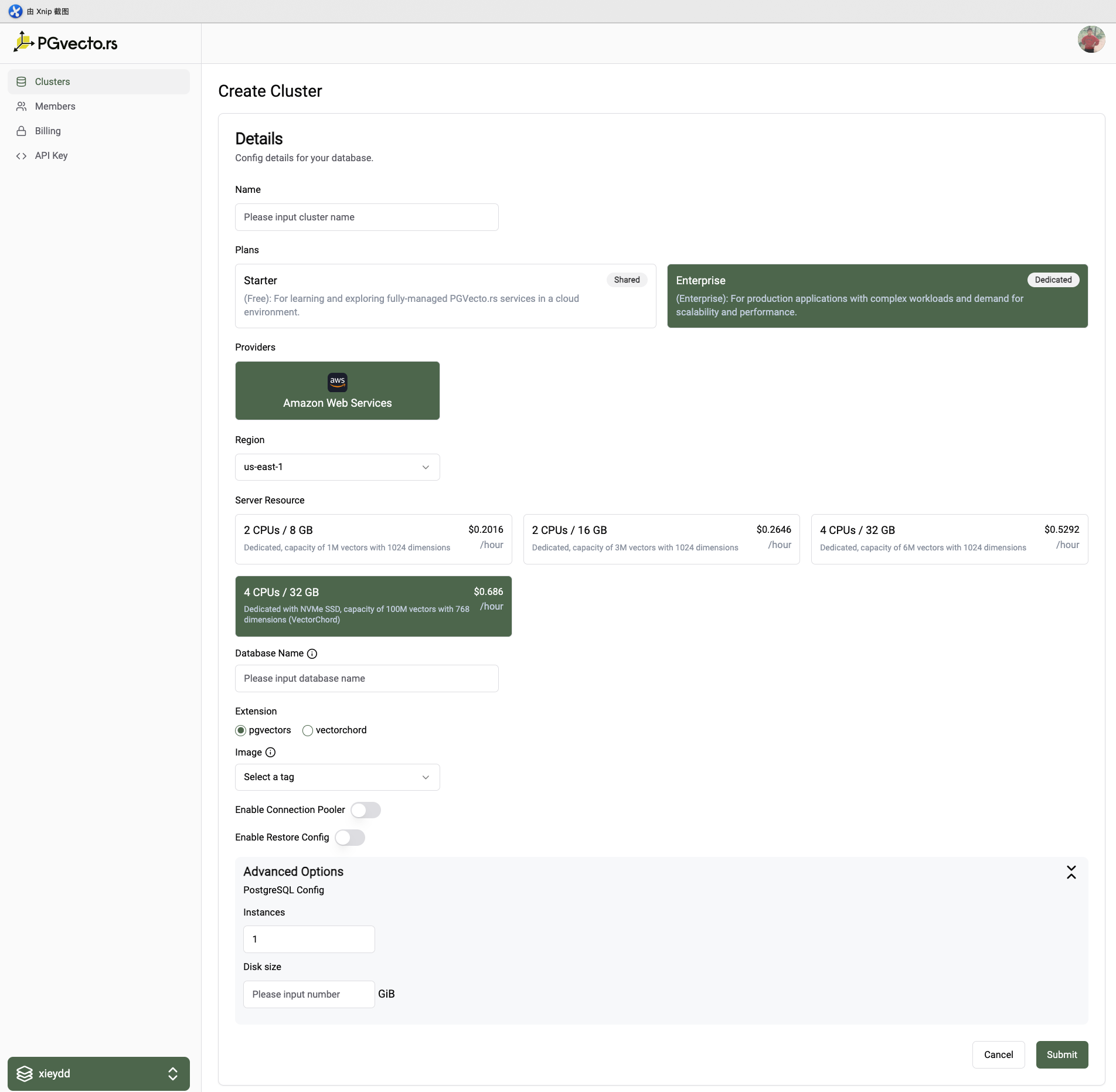
Task: Select 2 CPUs / 16 GB resource
Action: pyautogui.click(x=662, y=539)
